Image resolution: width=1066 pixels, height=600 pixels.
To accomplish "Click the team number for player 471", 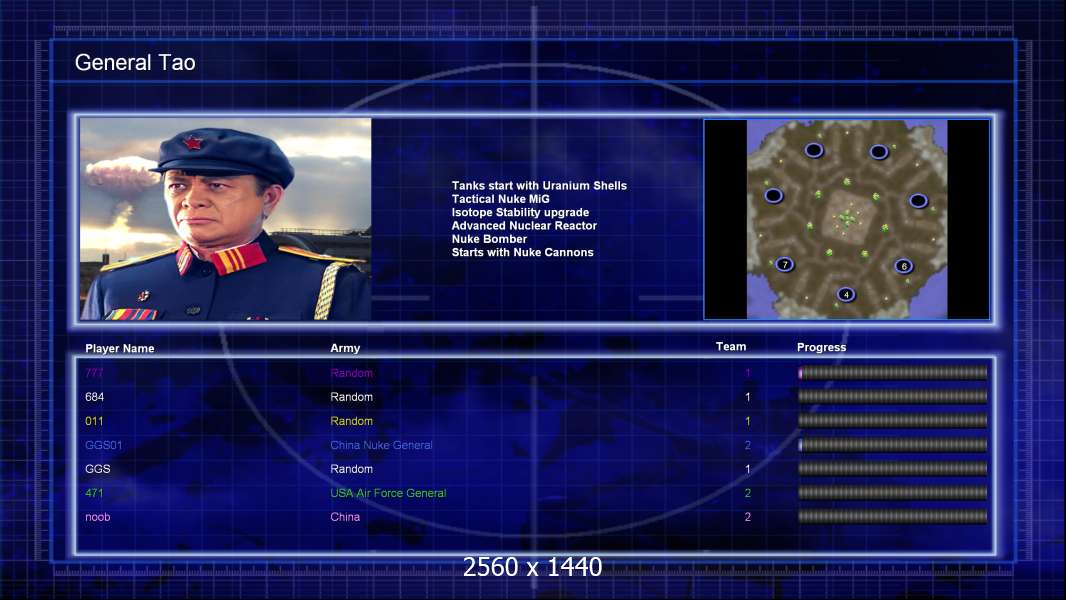I will coord(748,493).
